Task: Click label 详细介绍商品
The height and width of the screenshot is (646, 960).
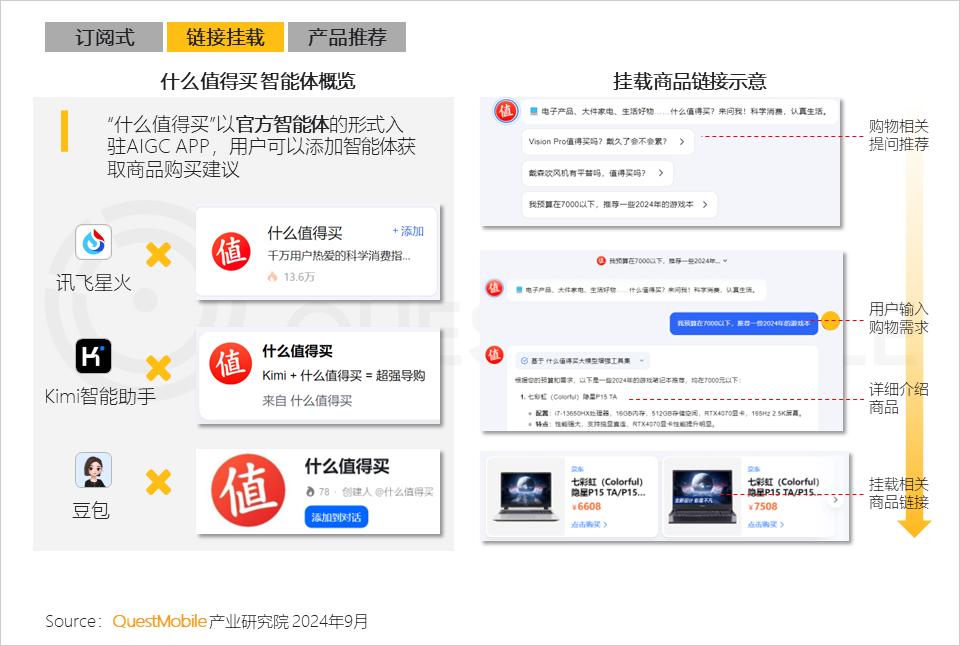Action: coord(898,398)
